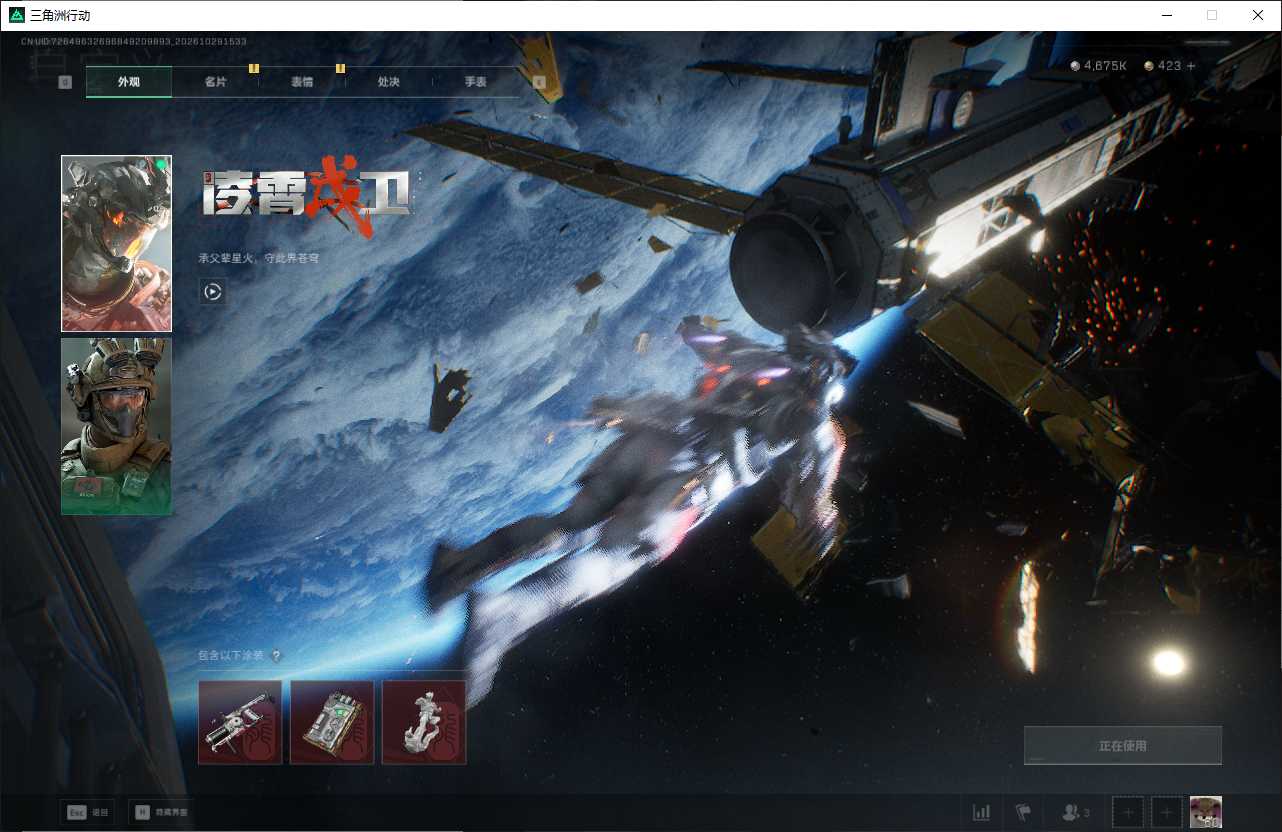The width and height of the screenshot is (1282, 832).
Task: Click the previous tab key hint icon
Action: point(65,82)
